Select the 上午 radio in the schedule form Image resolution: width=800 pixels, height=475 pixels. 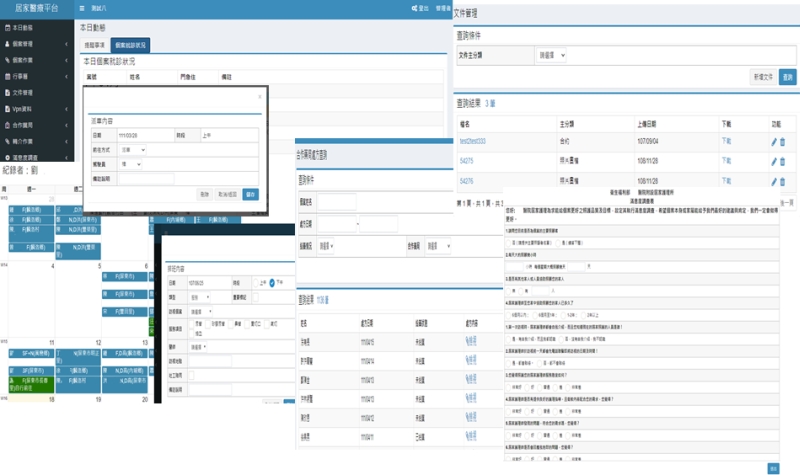pyautogui.click(x=256, y=283)
